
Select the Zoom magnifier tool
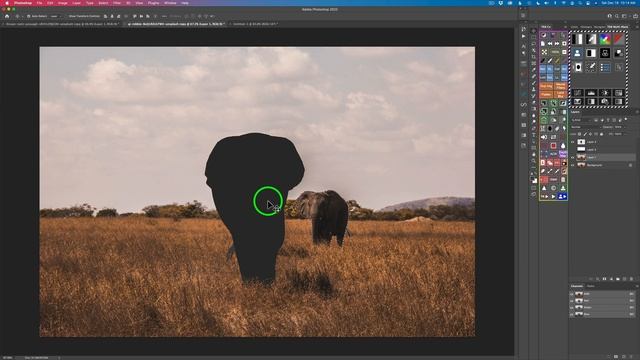tap(533, 160)
